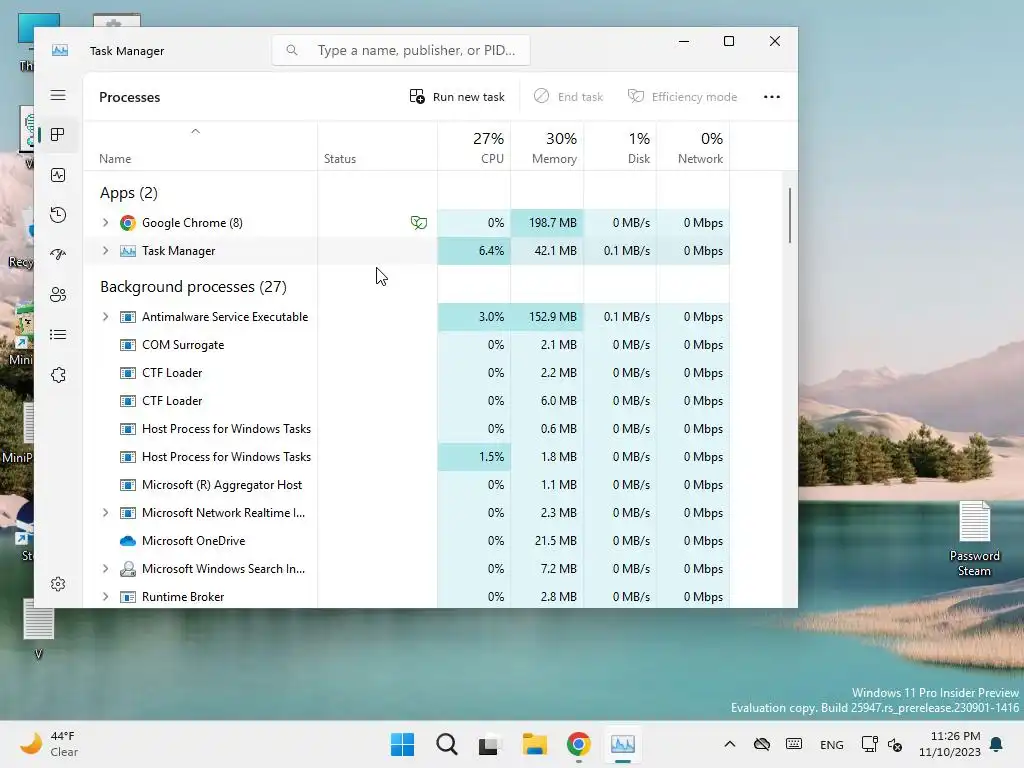The height and width of the screenshot is (768, 1024).
Task: Sort by the Network column header
Action: 694,147
